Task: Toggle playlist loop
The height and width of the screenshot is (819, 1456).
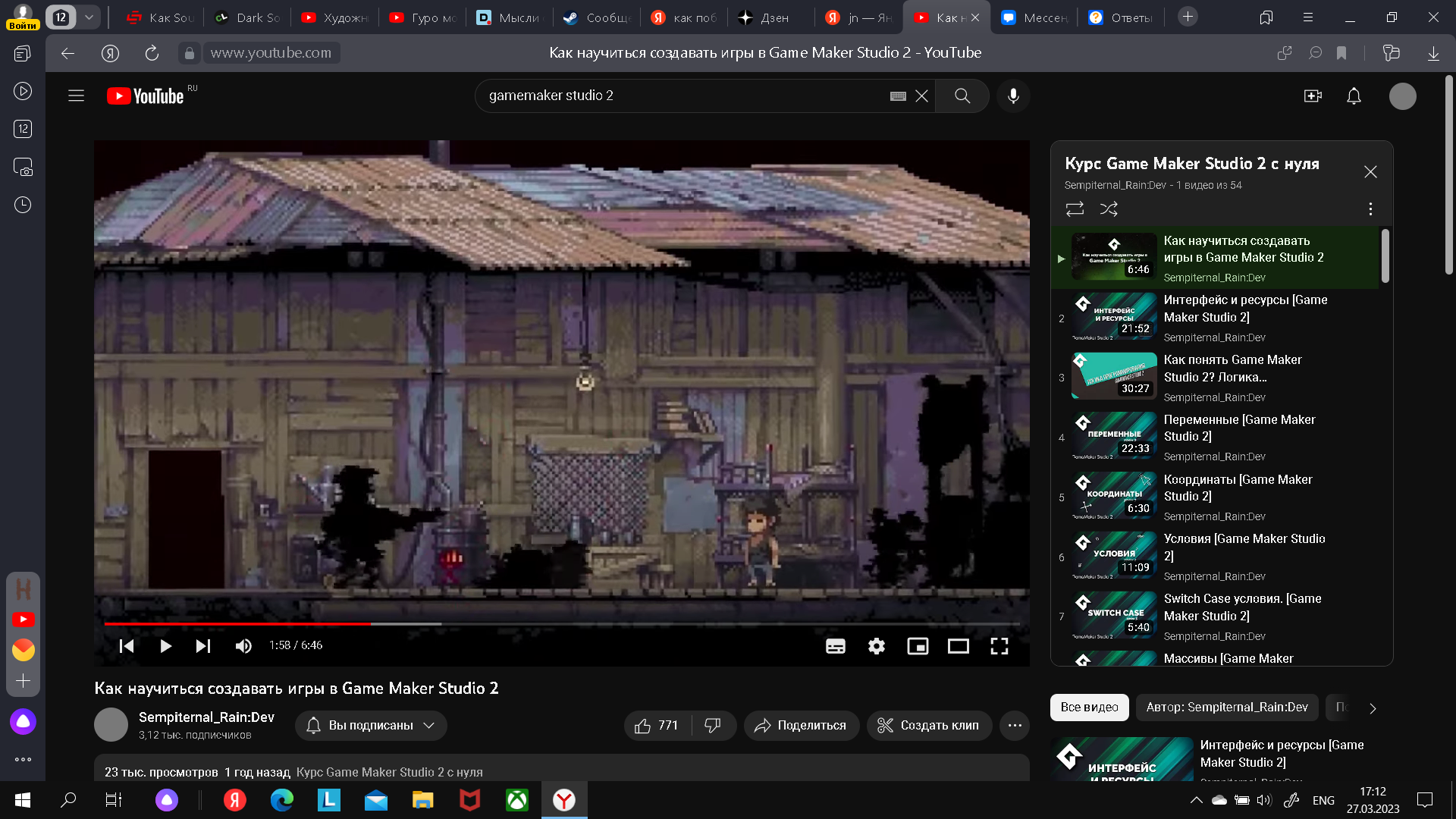Action: (1075, 209)
